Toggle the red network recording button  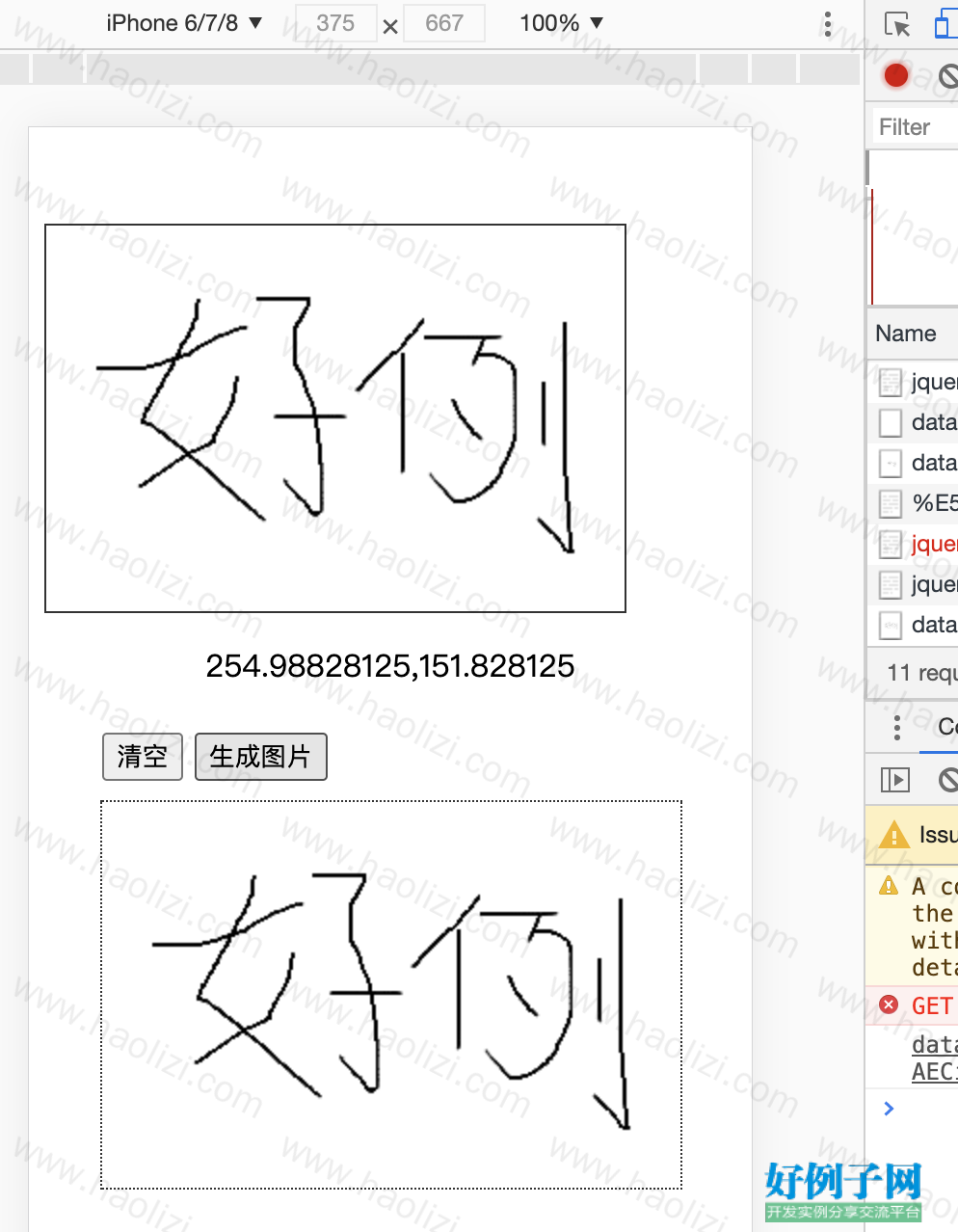coord(896,75)
